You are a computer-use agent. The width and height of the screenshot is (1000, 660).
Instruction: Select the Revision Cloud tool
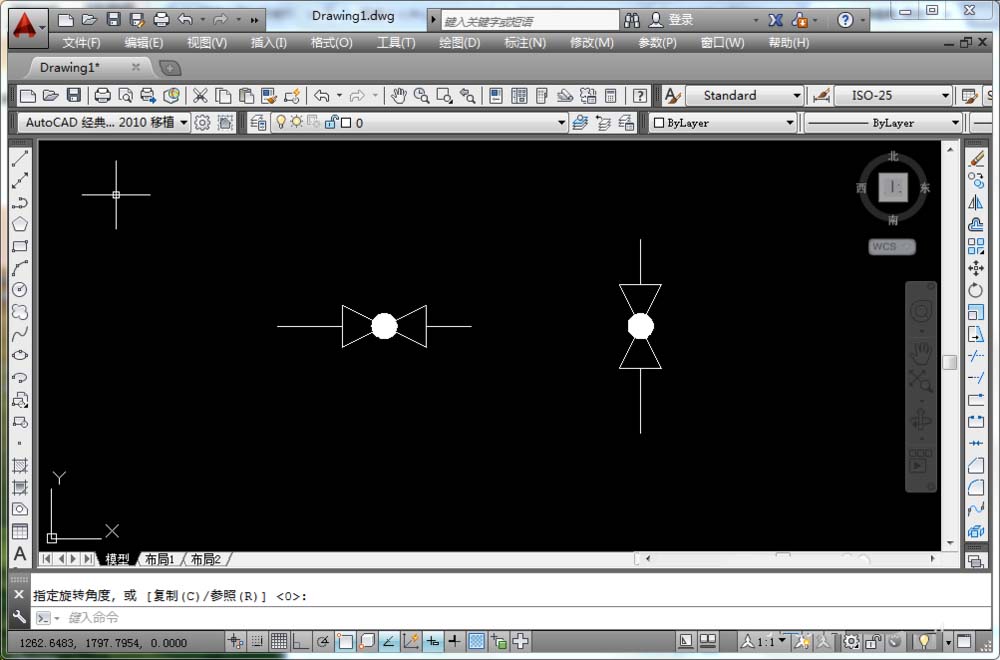click(x=20, y=312)
